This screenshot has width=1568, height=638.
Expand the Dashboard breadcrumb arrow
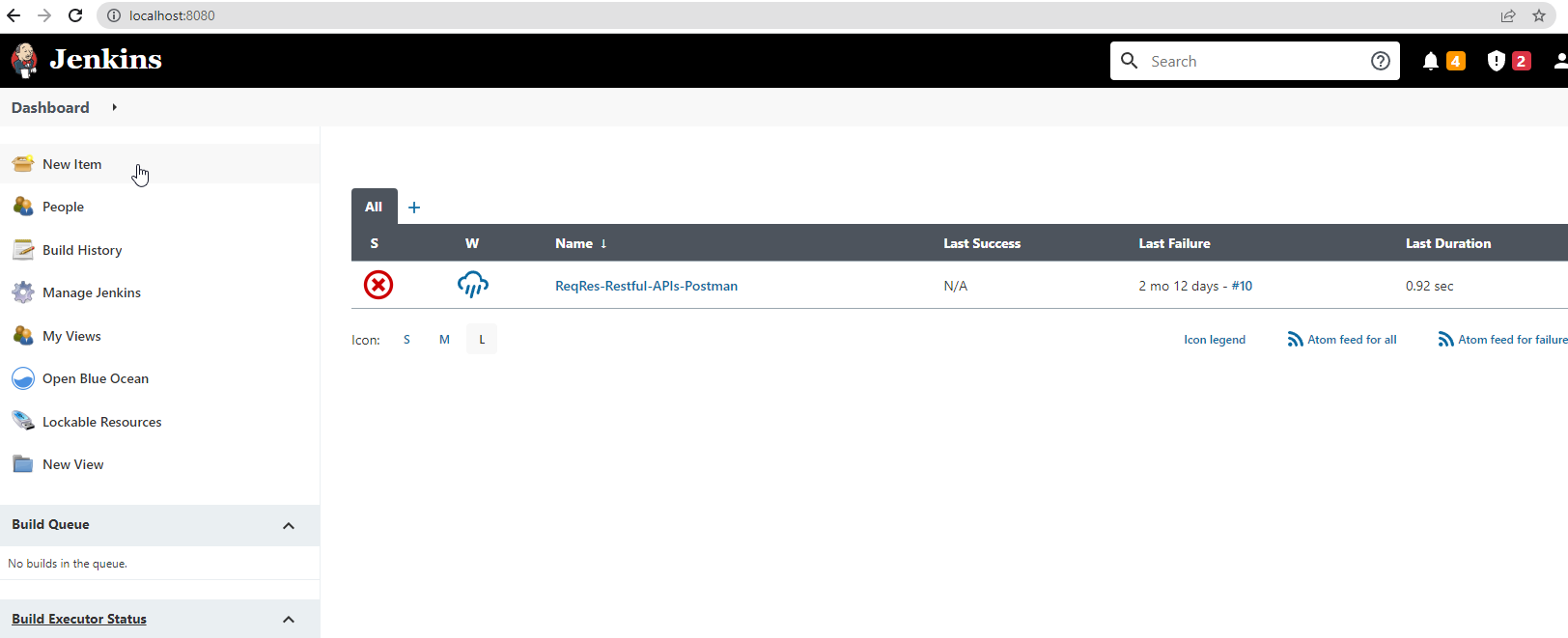pos(114,107)
